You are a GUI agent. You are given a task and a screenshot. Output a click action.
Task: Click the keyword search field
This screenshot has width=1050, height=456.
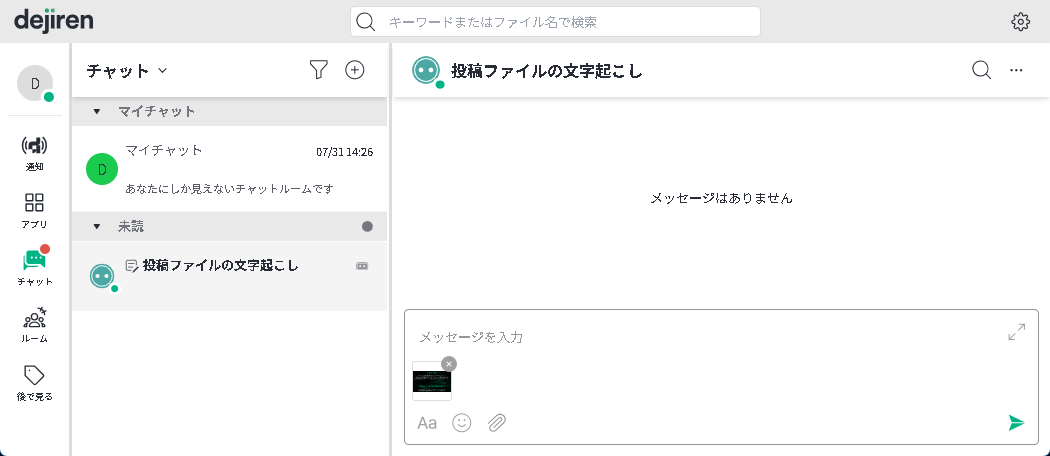555,22
